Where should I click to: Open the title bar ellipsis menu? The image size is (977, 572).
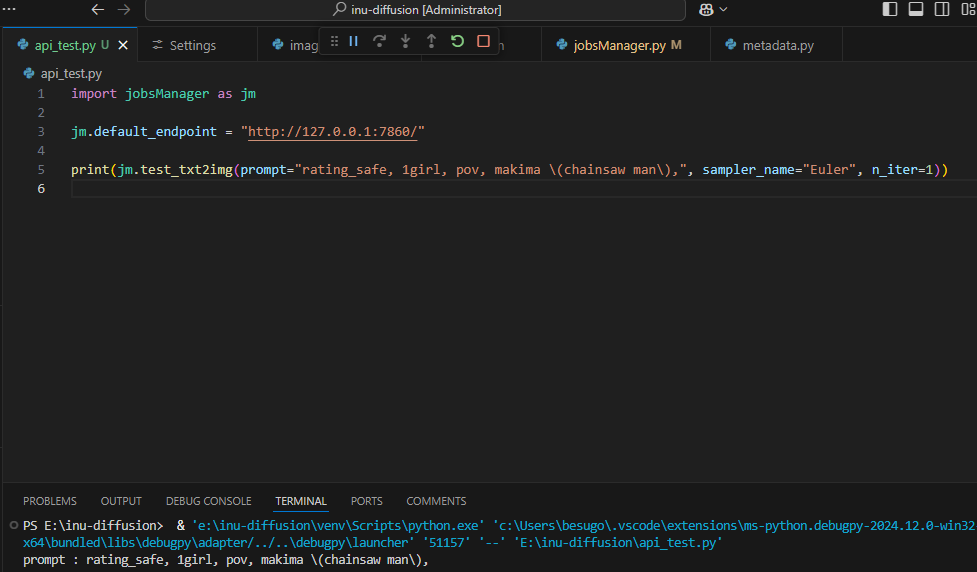pos(10,9)
